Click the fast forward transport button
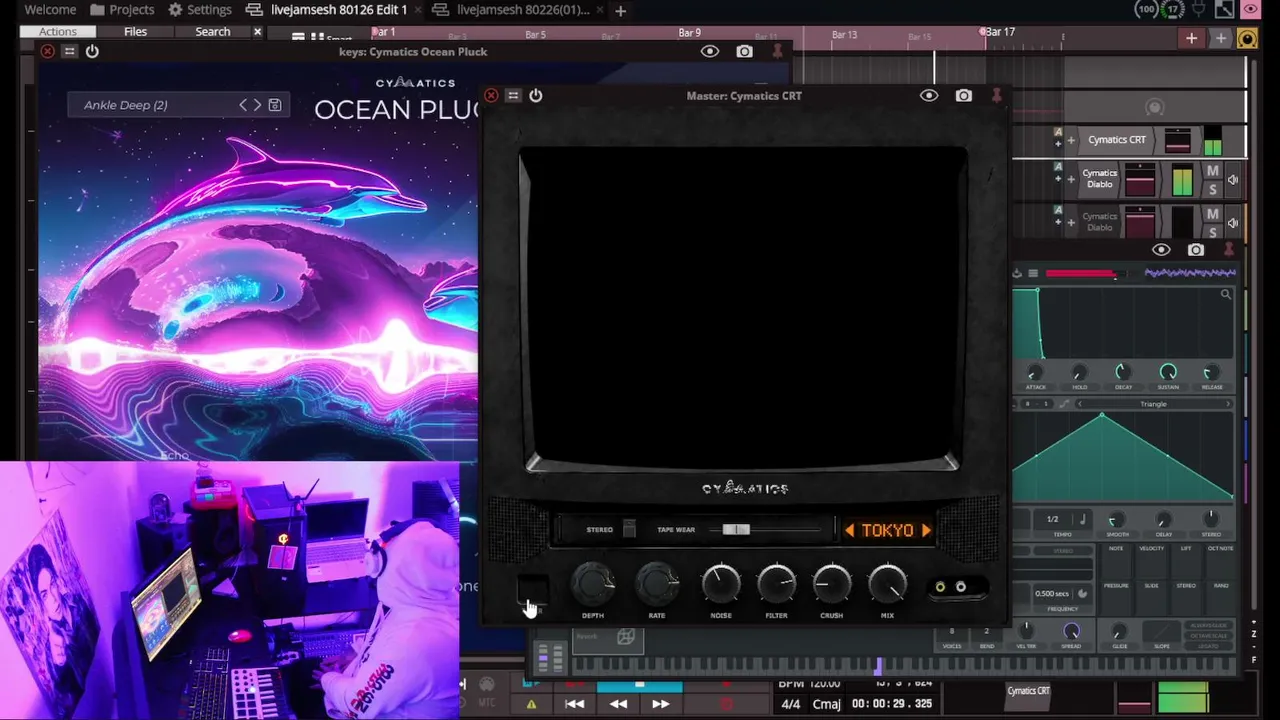This screenshot has height=720, width=1280. click(661, 704)
